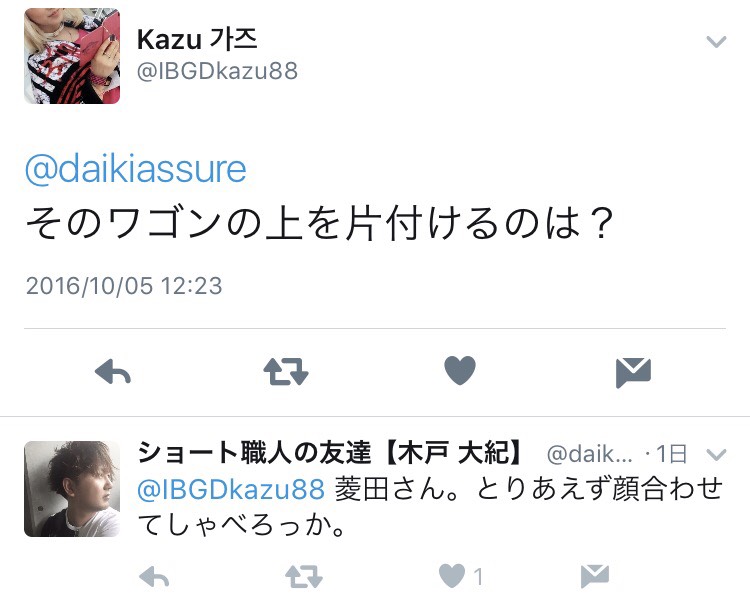Viewport: 750px width, 594px height.
Task: Tap the tweet text そのワゴンの上を片付けるのは？
Action: 320,223
